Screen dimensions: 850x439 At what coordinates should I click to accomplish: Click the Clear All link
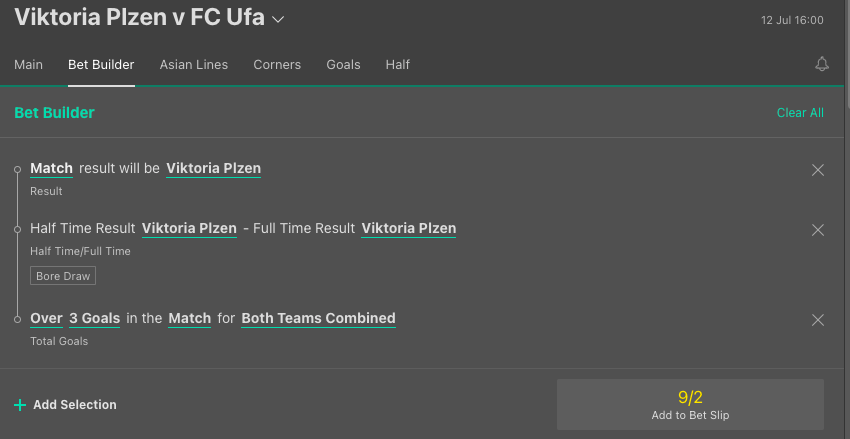[800, 113]
